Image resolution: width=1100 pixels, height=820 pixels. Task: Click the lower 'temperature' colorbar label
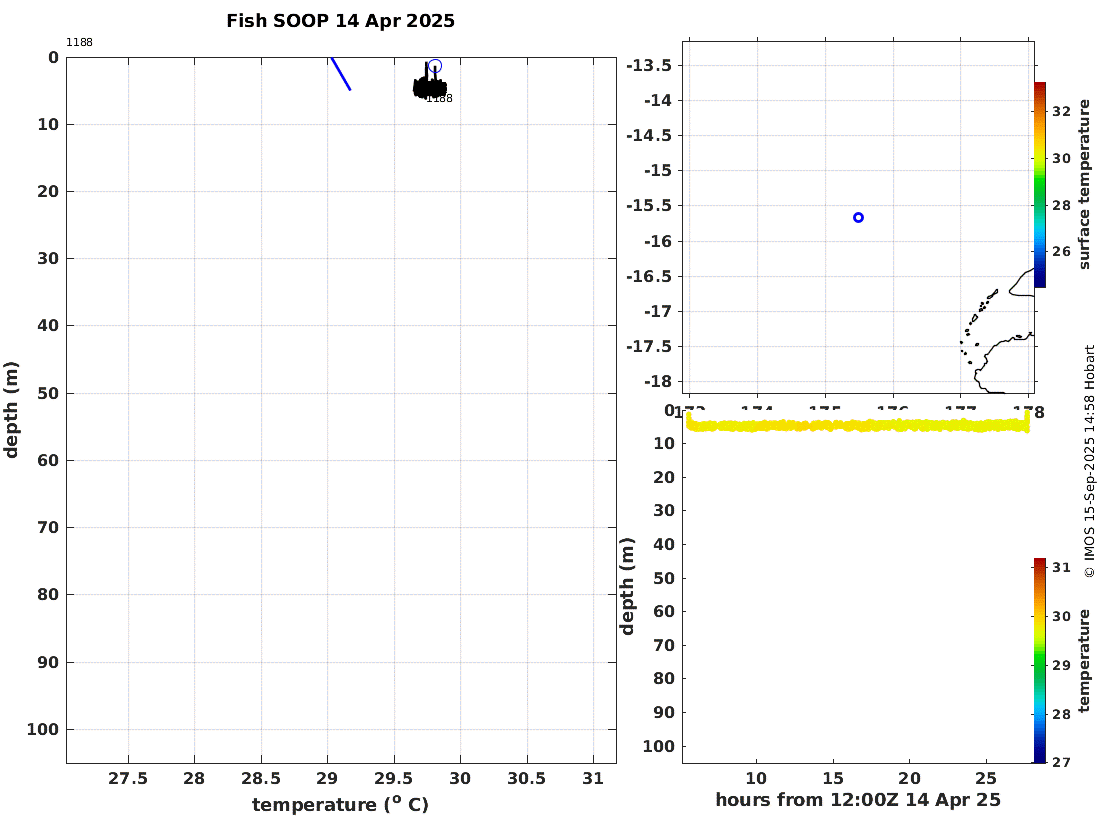click(1085, 660)
